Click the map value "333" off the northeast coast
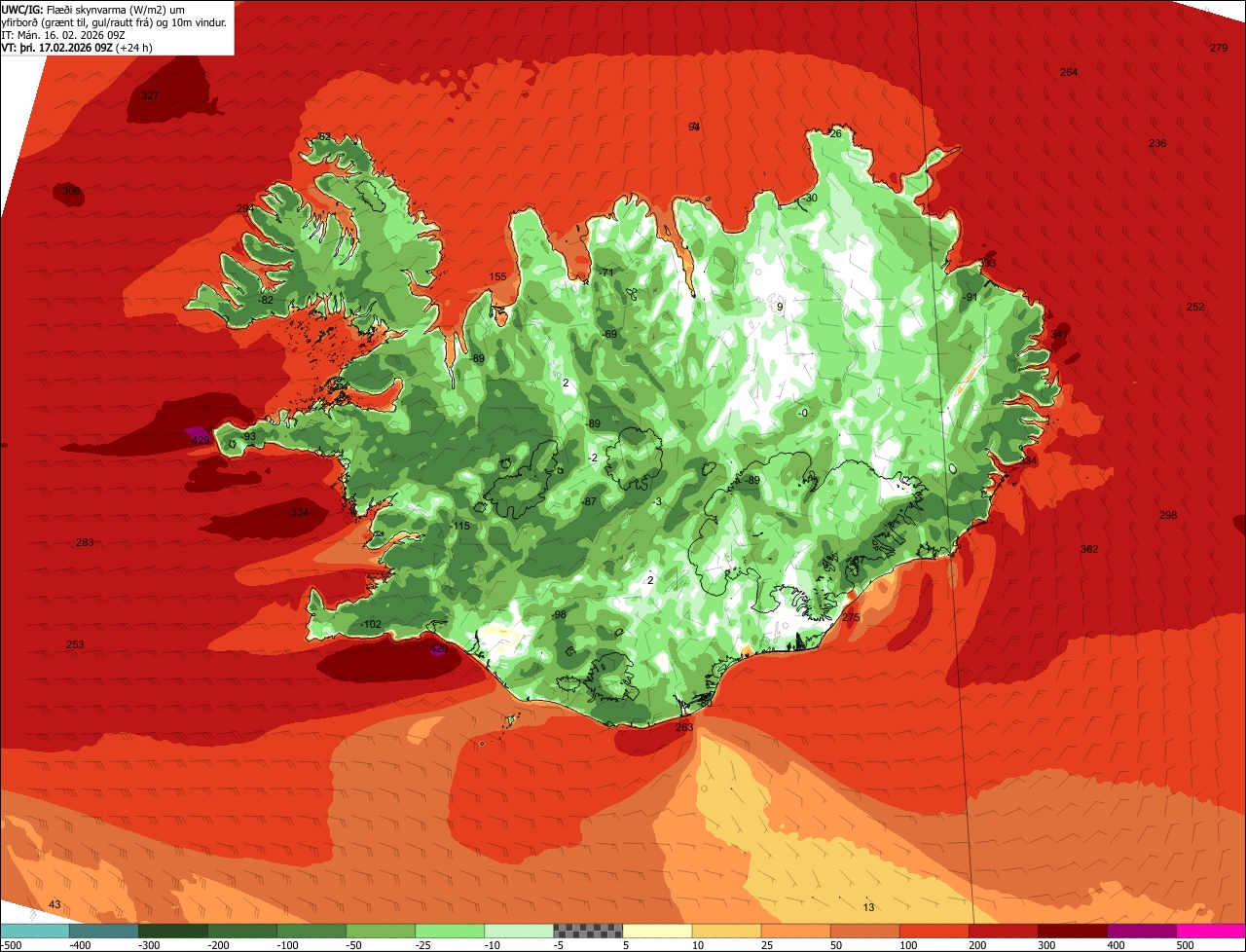 987,263
